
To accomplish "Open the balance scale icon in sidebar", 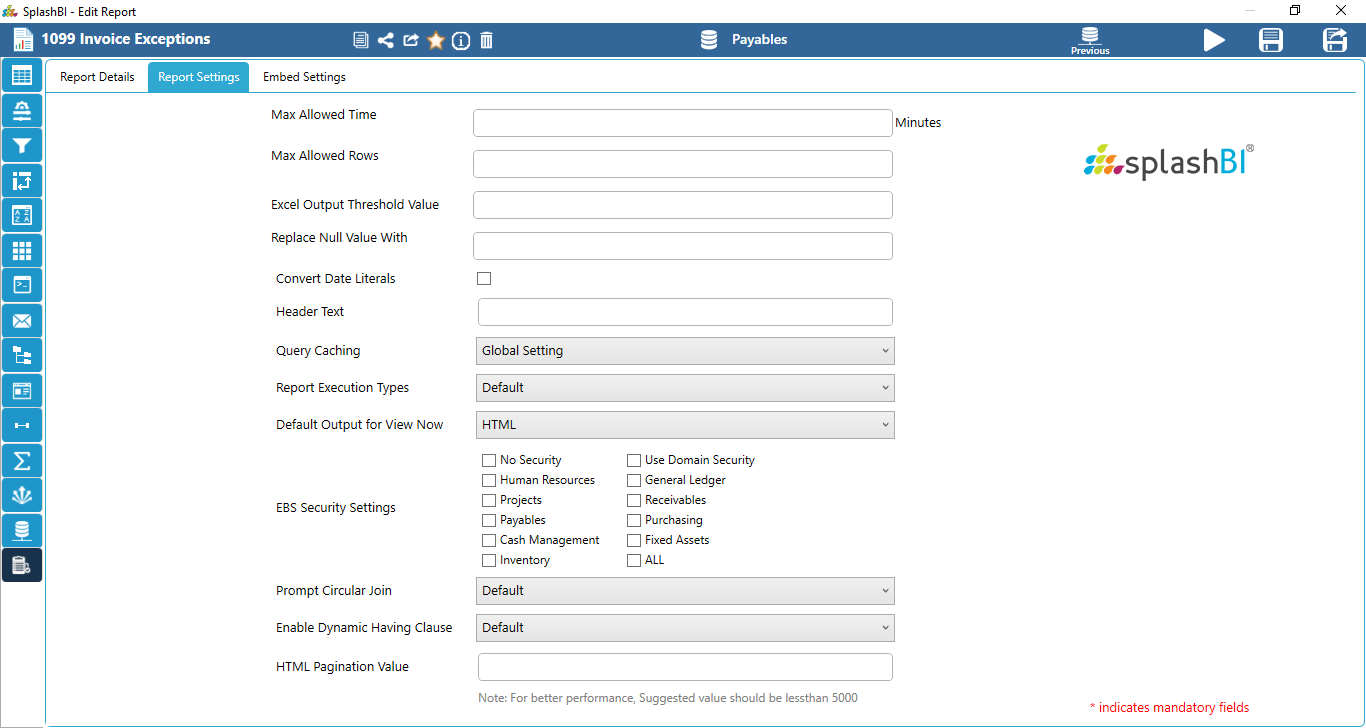I will click(22, 110).
